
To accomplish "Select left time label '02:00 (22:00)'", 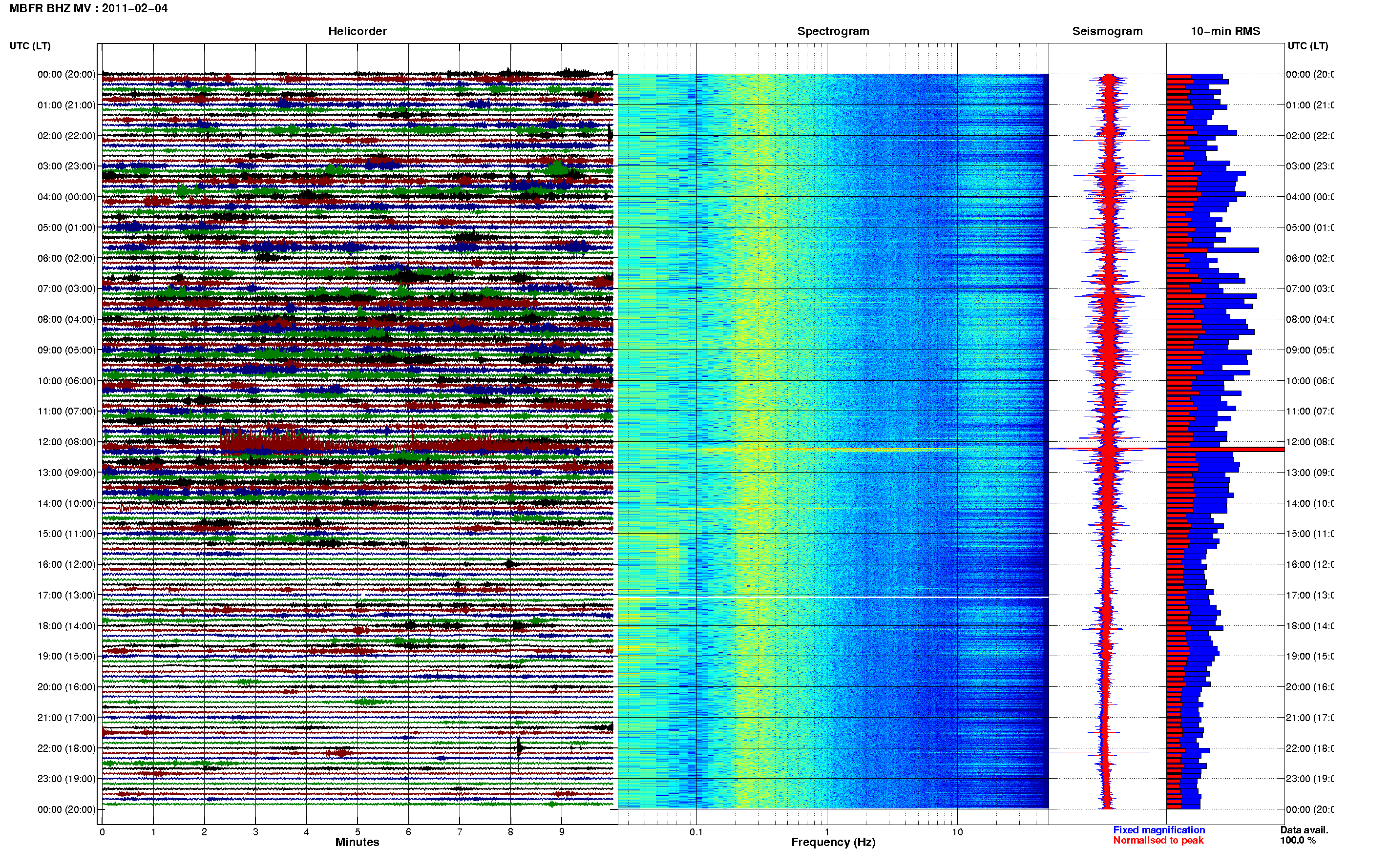I will 66,136.
